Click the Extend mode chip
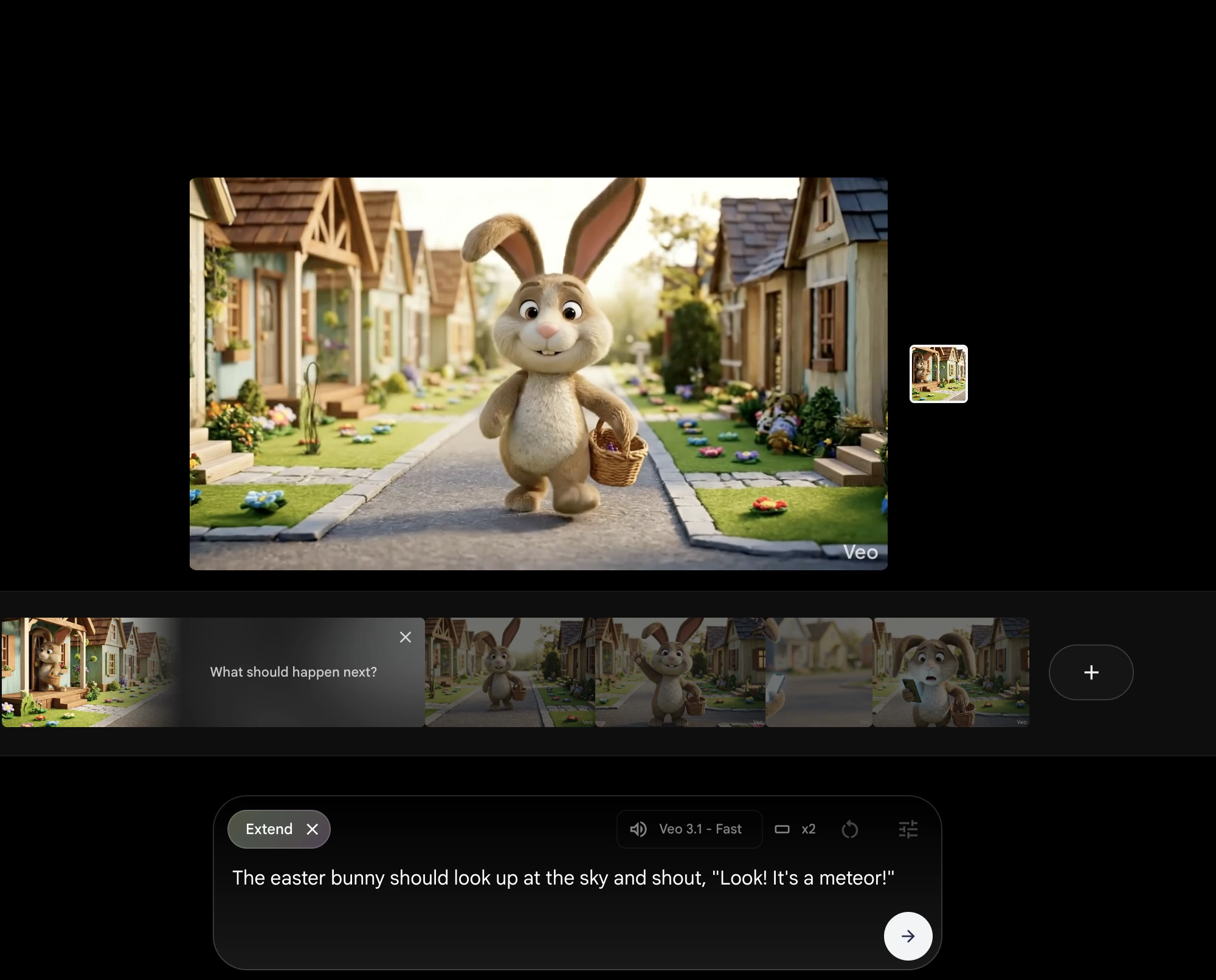 click(x=268, y=829)
